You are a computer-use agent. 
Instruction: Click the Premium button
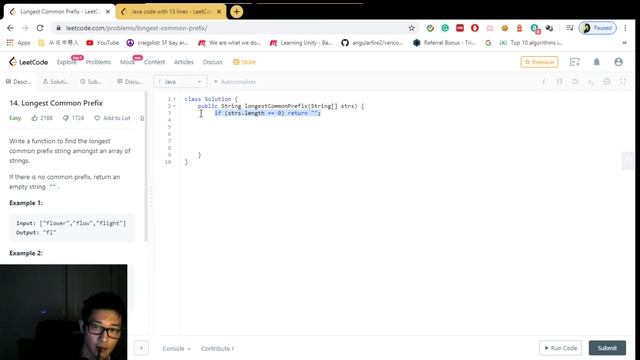tap(539, 62)
